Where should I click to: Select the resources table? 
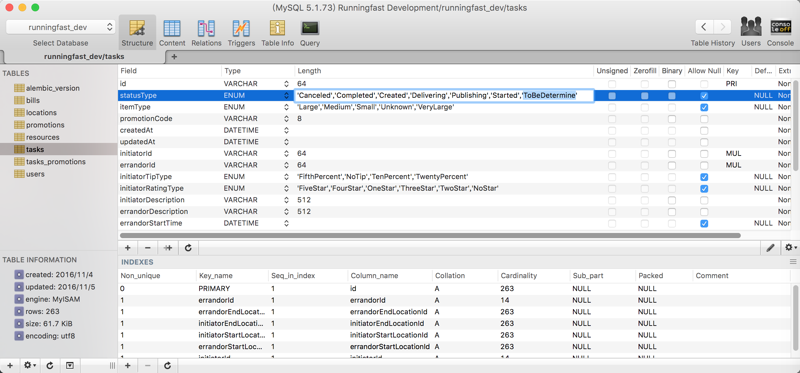[42, 137]
